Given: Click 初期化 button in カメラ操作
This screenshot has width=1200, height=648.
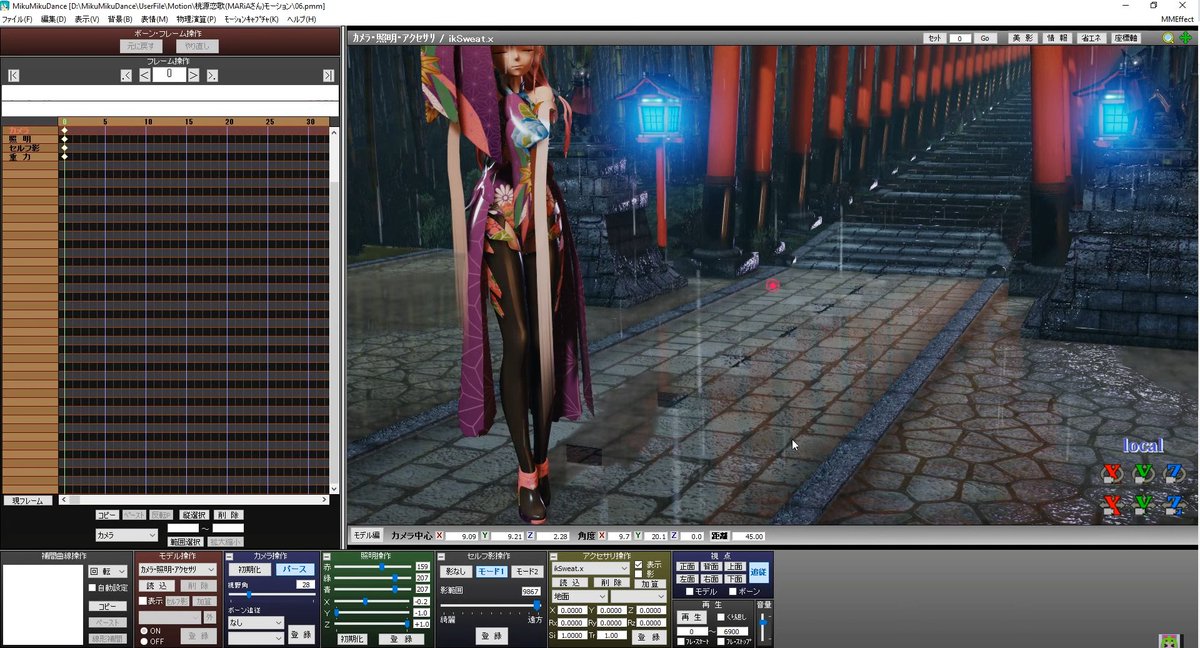Looking at the screenshot, I should point(249,569).
